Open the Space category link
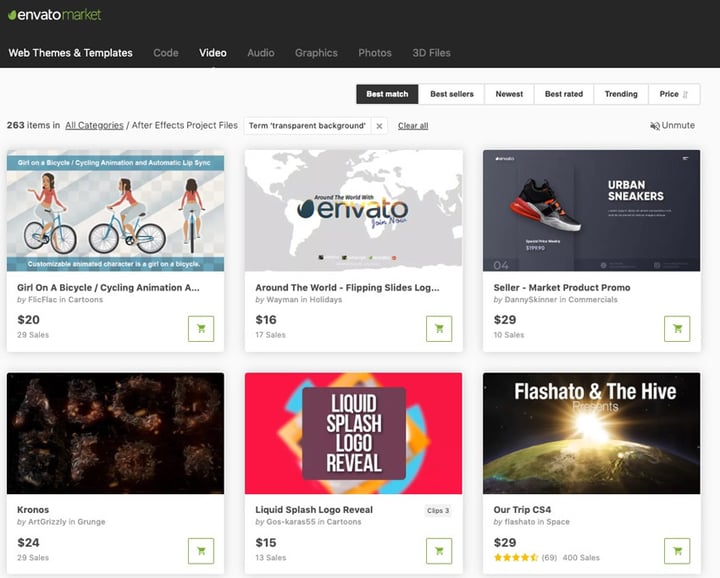Image resolution: width=720 pixels, height=578 pixels. tap(558, 522)
